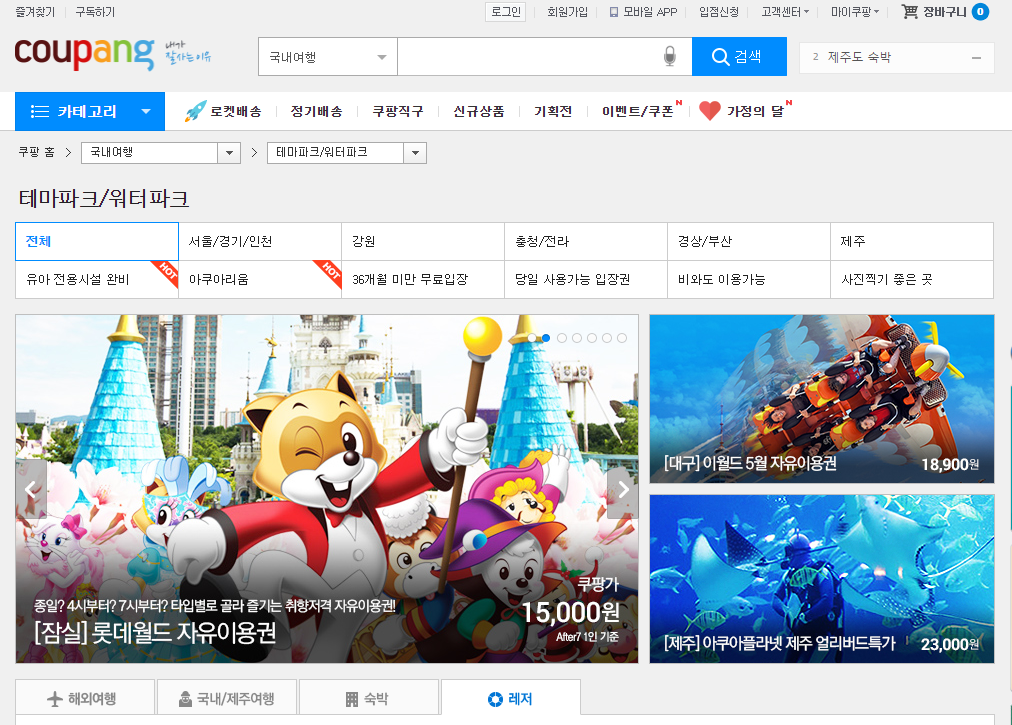The height and width of the screenshot is (725, 1012).
Task: Select the 36개월 미만 무료입장 filter
Action: pos(423,280)
